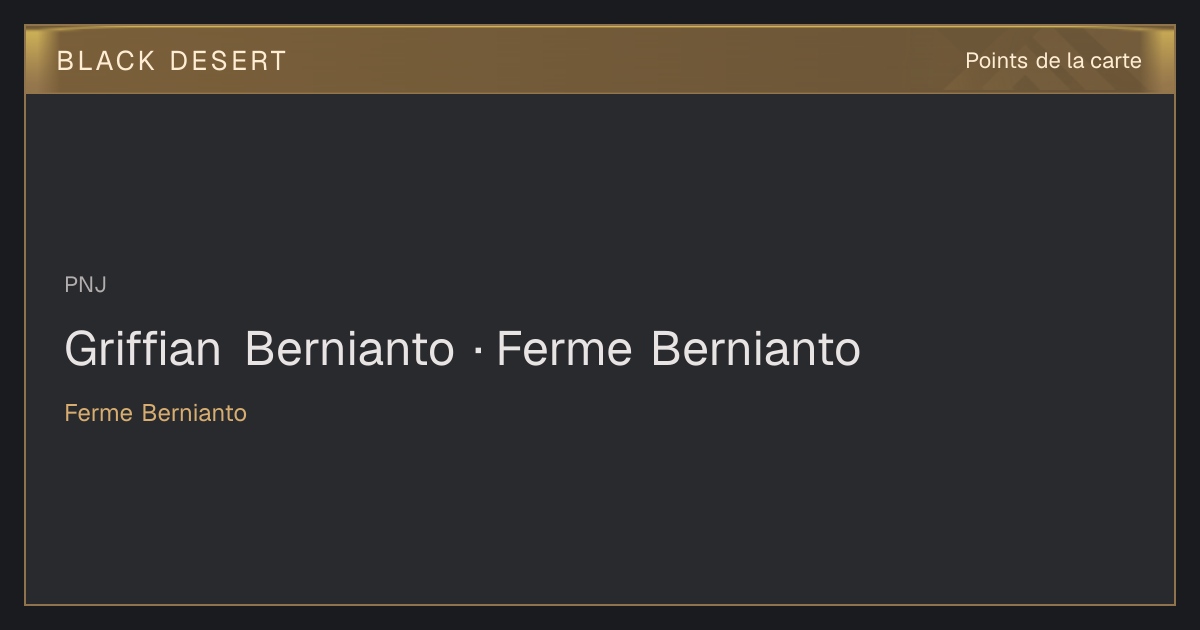
Task: Open the gold Ferme Bernianto location link
Action: [155, 413]
